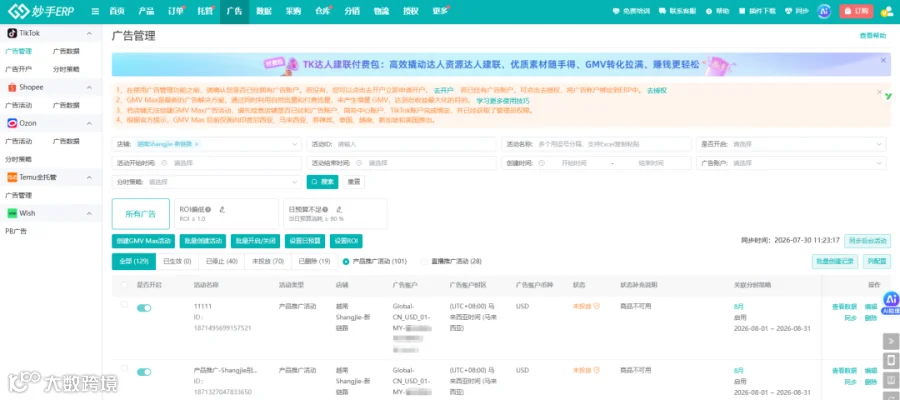Click the 日预算不足 help question icon
The height and width of the screenshot is (400, 900).
pyautogui.click(x=325, y=209)
